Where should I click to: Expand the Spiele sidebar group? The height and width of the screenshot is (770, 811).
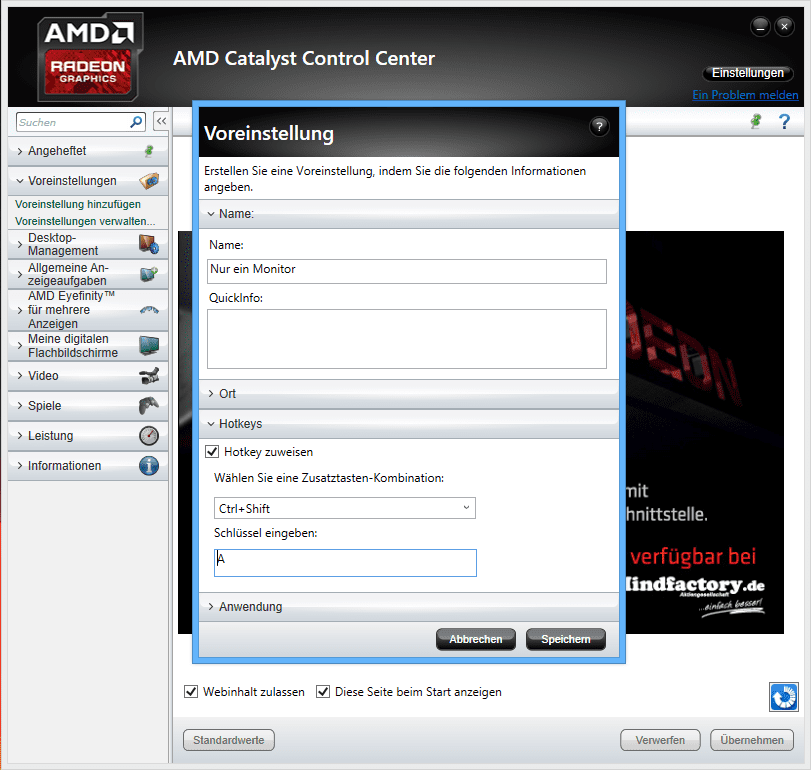point(88,406)
